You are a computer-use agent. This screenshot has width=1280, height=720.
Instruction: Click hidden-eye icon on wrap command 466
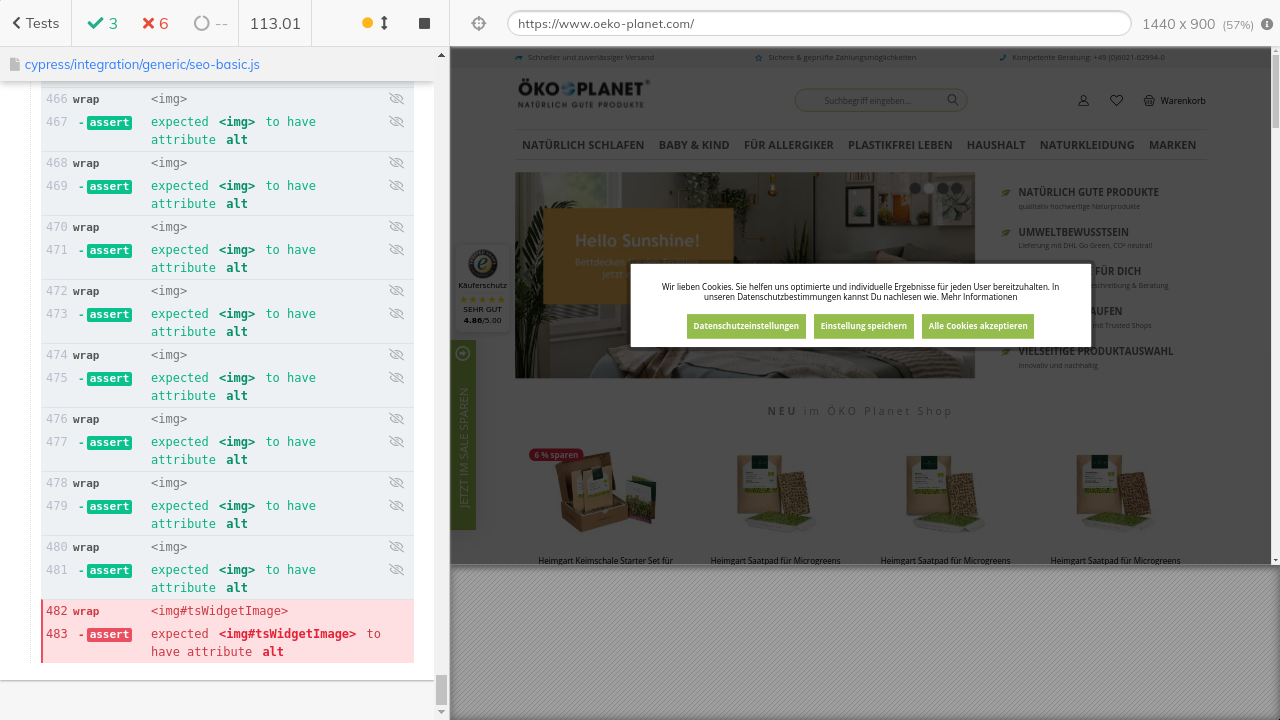click(x=396, y=99)
